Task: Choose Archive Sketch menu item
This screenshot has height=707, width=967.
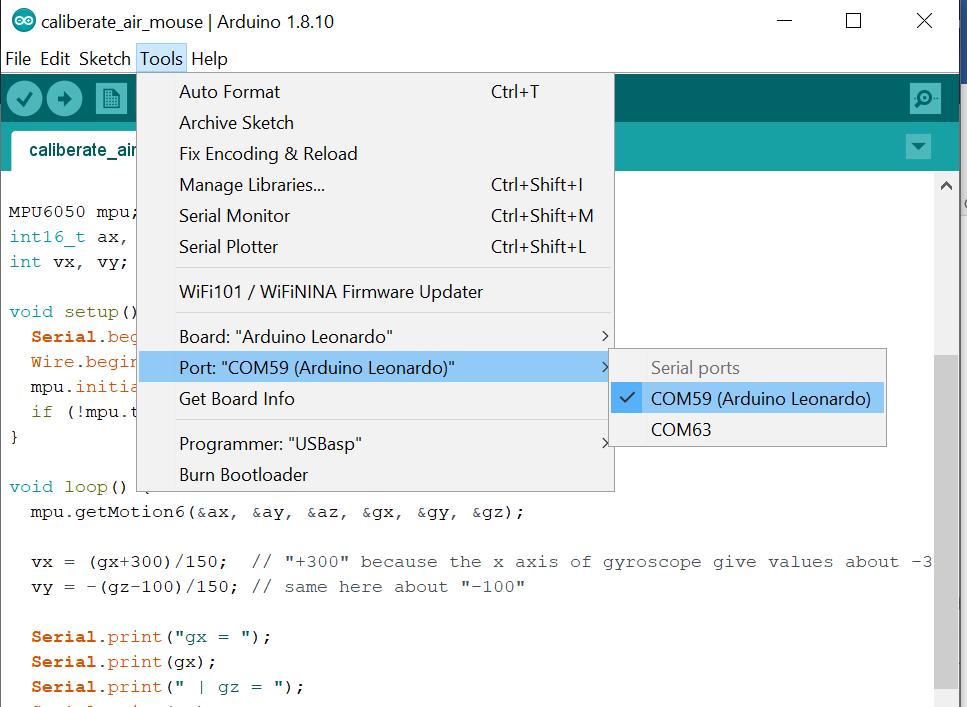Action: click(376, 123)
